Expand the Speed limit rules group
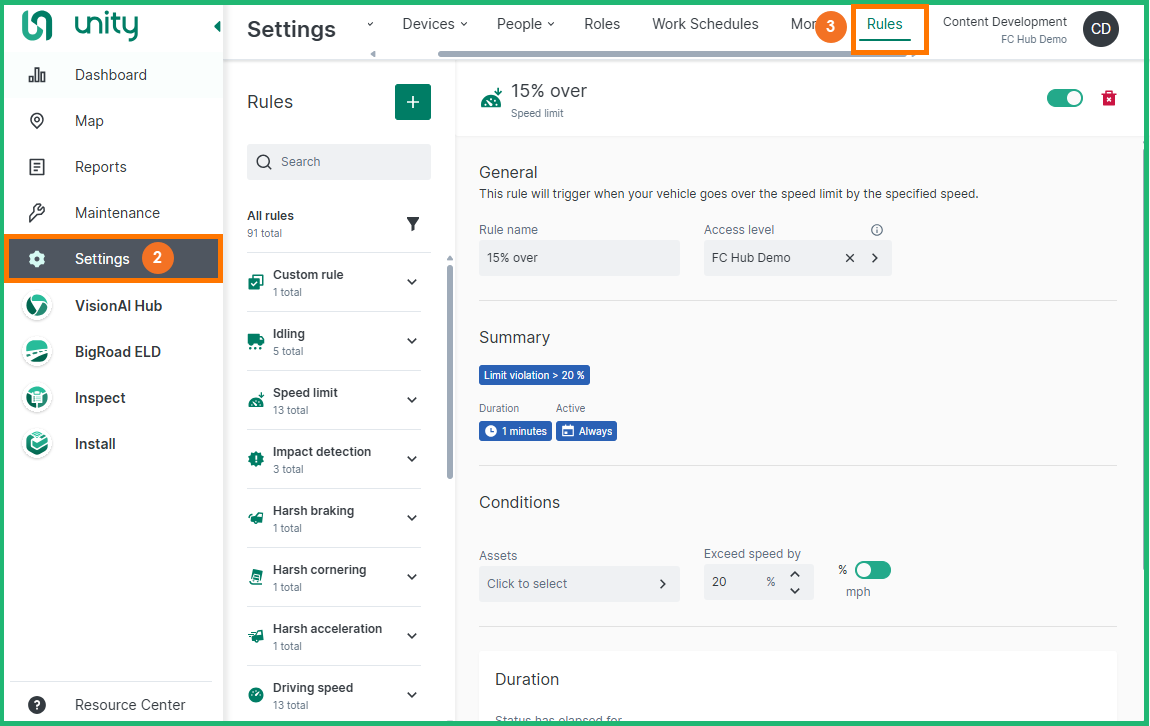 (412, 400)
